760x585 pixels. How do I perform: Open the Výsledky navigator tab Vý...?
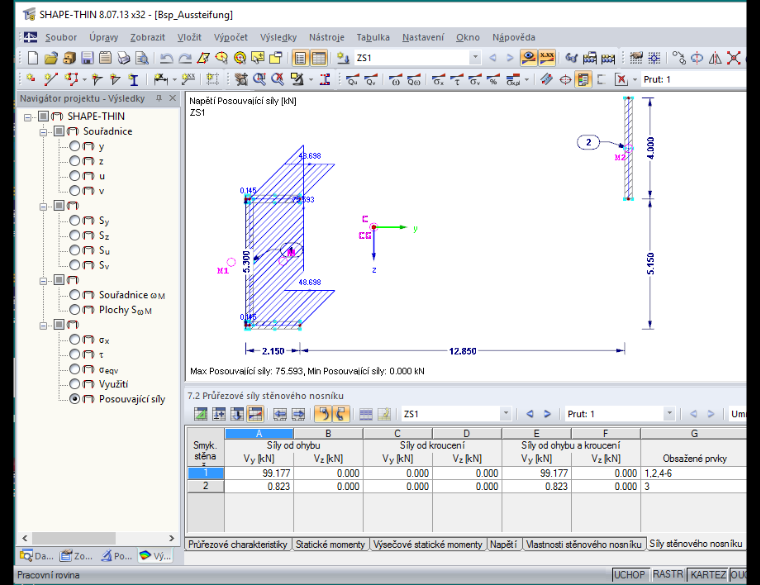click(155, 556)
